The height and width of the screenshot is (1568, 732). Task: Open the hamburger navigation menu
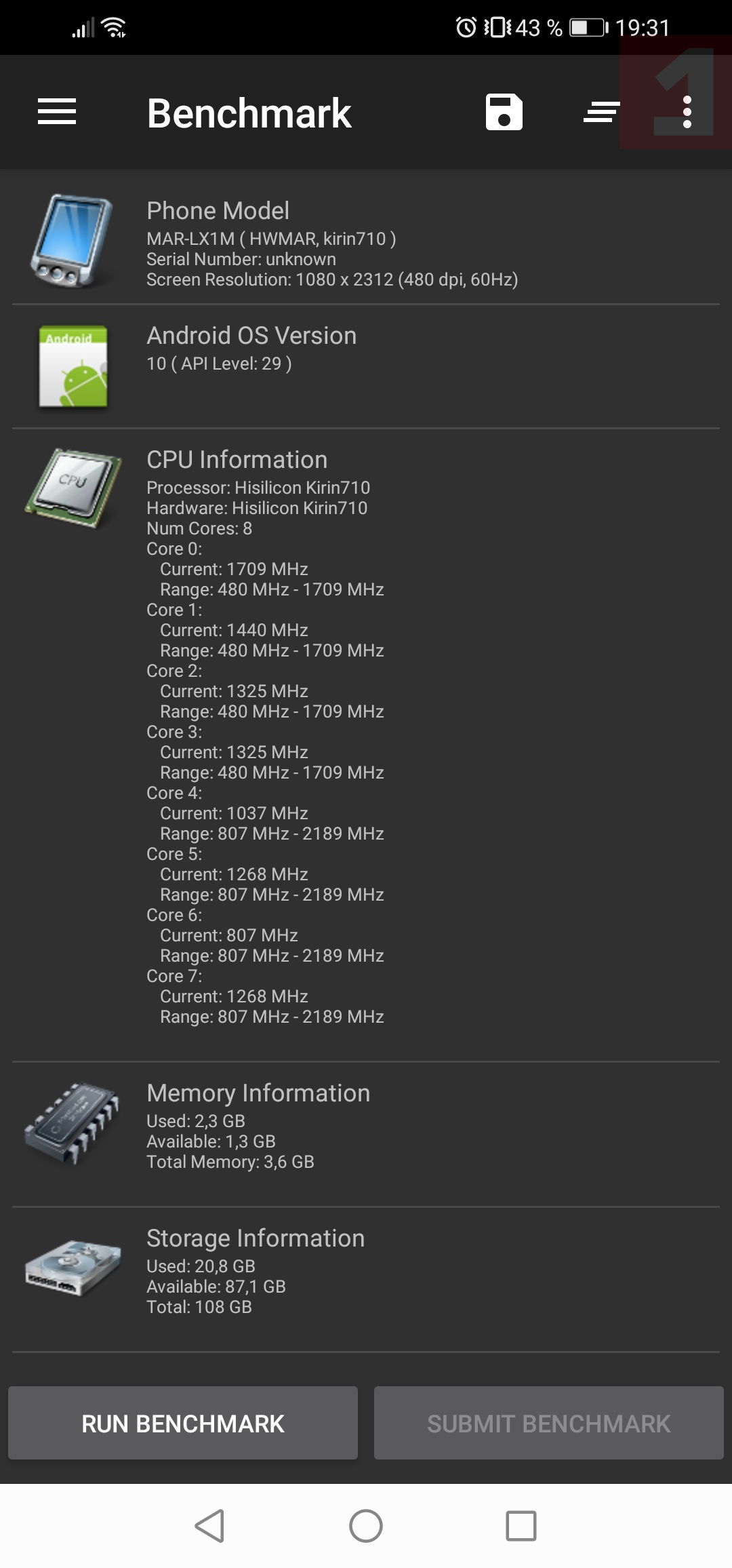pyautogui.click(x=57, y=112)
